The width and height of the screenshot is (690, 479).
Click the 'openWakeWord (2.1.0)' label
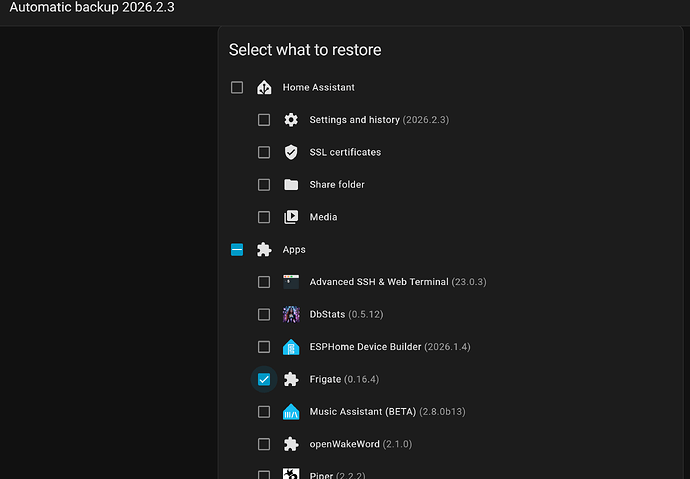[x=361, y=444]
